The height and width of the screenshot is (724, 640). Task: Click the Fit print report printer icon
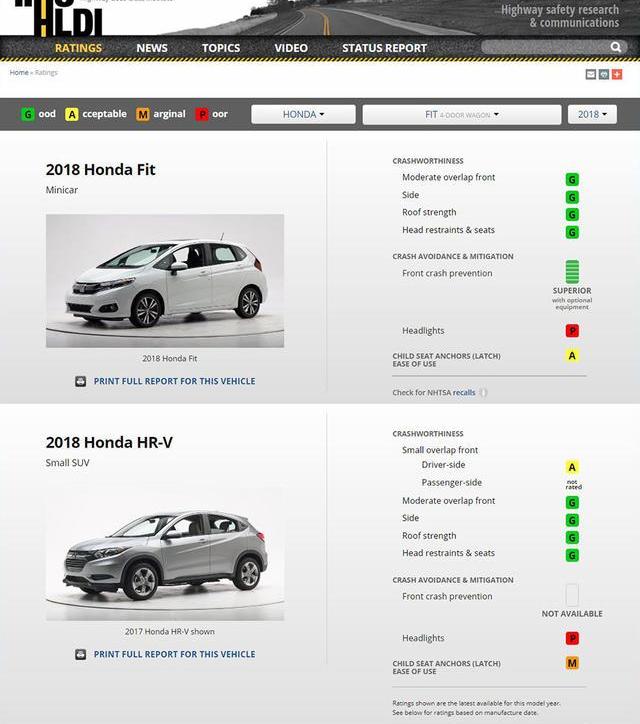(81, 381)
